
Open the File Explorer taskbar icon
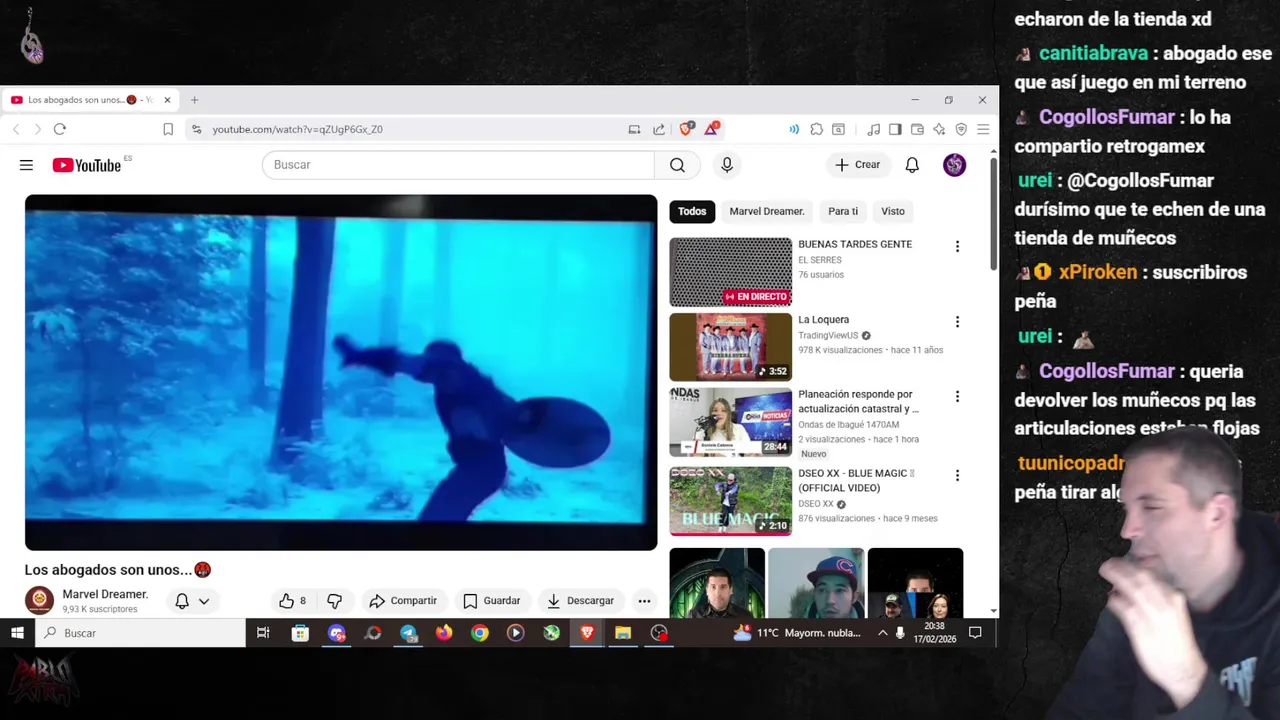pos(623,633)
